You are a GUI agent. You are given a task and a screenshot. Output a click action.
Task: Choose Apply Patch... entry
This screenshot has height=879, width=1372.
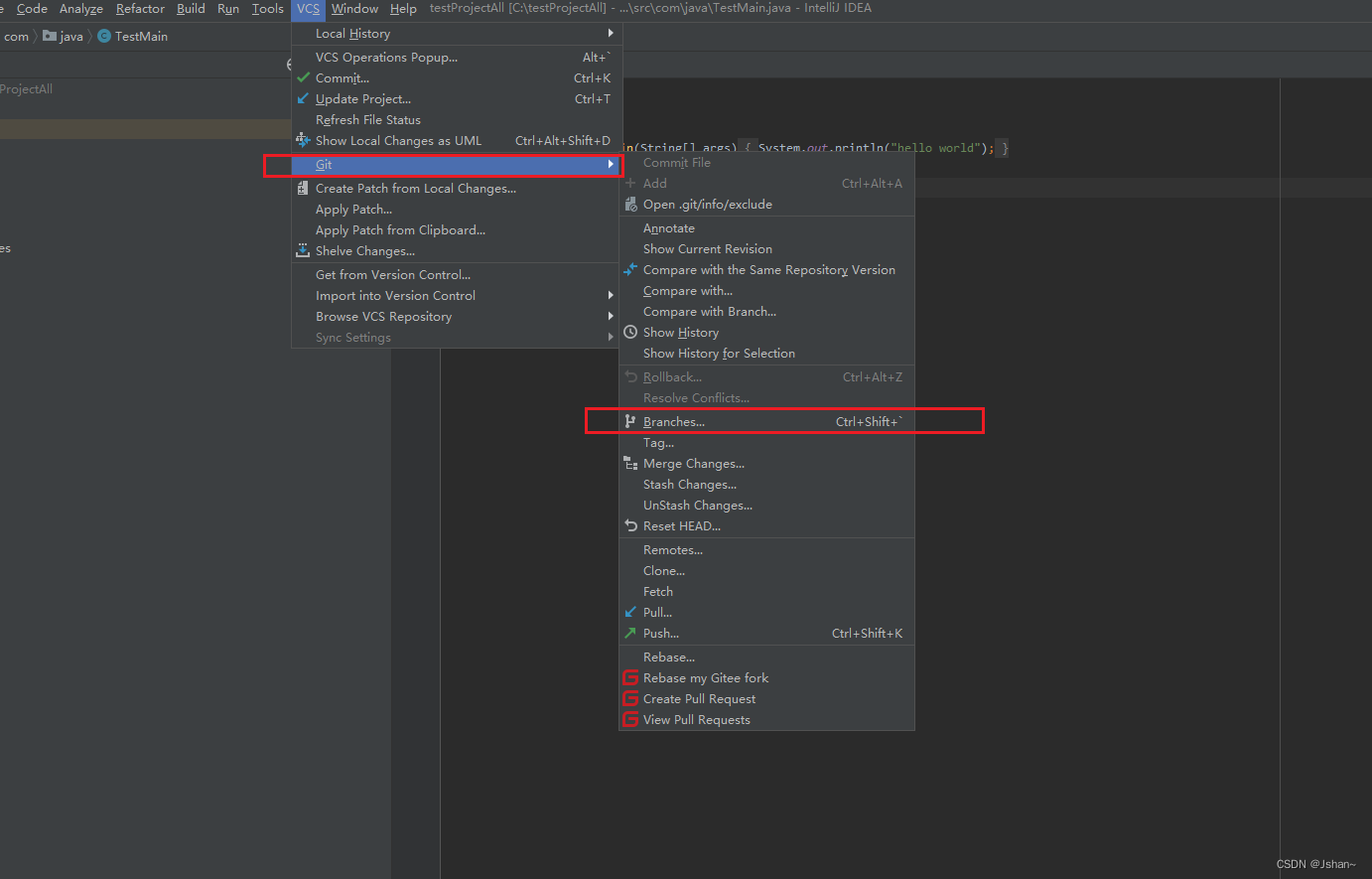(456, 209)
